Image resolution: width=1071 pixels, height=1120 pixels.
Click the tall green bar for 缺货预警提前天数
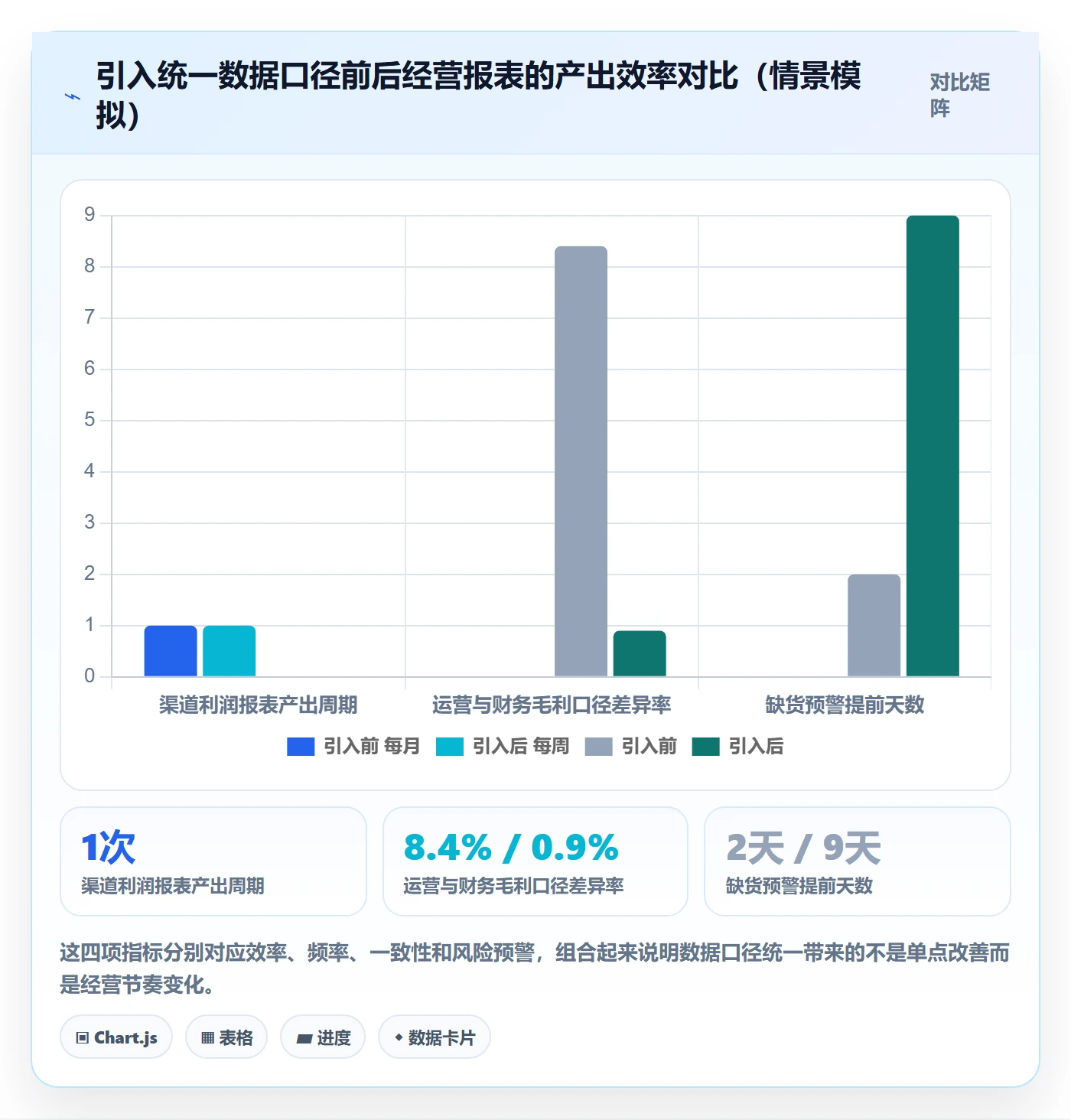[933, 446]
